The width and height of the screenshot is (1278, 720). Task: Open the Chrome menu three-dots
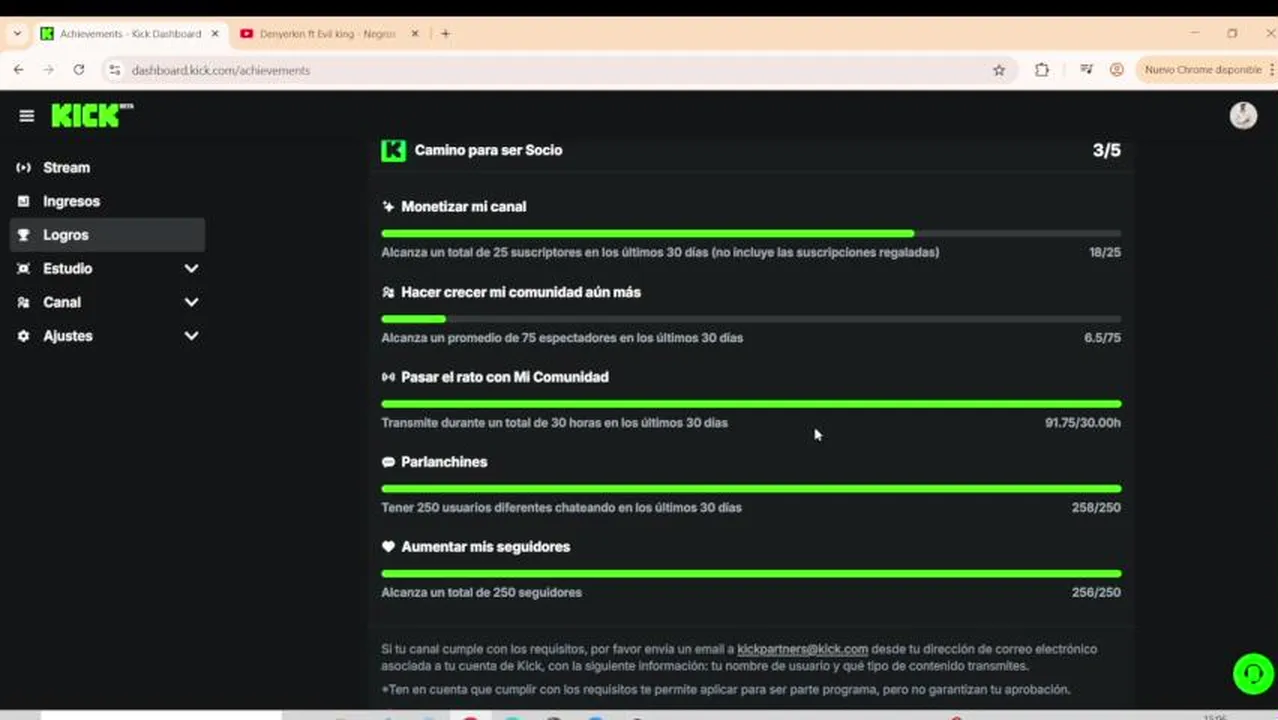(x=1271, y=70)
